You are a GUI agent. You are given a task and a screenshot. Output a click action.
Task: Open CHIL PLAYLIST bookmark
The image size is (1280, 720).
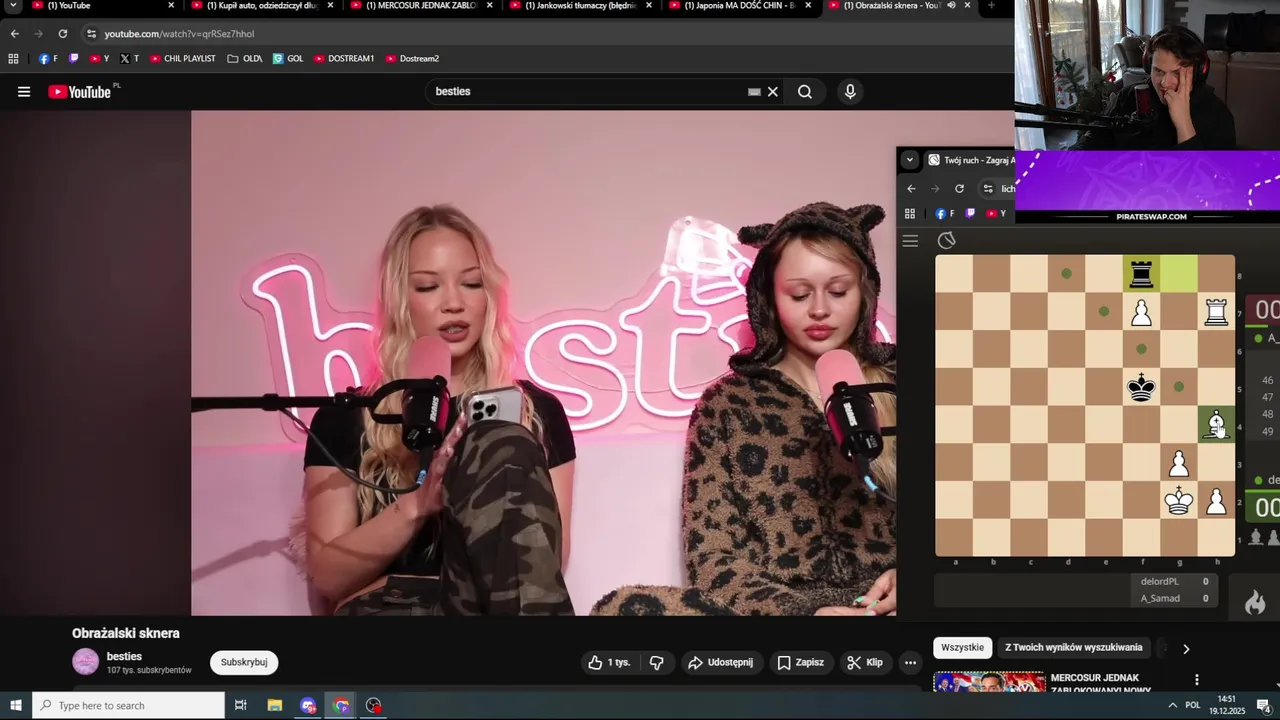click(182, 59)
